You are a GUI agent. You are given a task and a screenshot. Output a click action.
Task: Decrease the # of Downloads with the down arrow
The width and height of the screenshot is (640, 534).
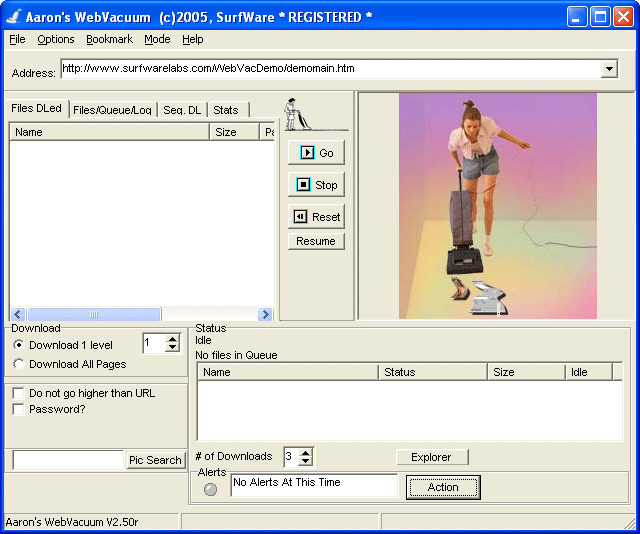tap(305, 461)
